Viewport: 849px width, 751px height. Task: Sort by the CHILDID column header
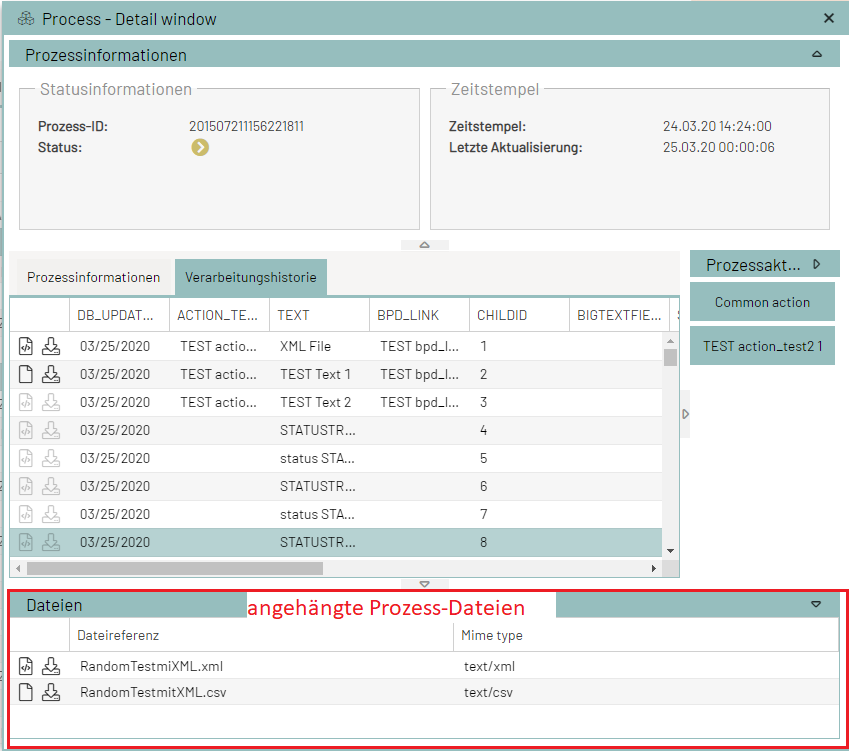(518, 315)
